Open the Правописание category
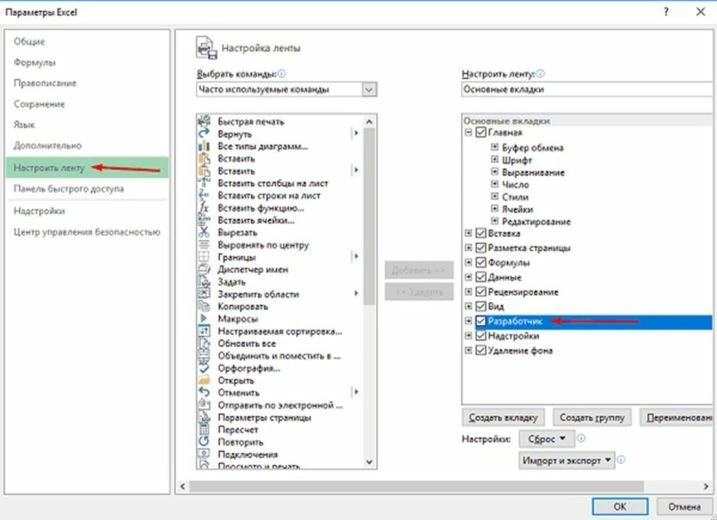Screen dimensions: 717x520 click(x=45, y=83)
